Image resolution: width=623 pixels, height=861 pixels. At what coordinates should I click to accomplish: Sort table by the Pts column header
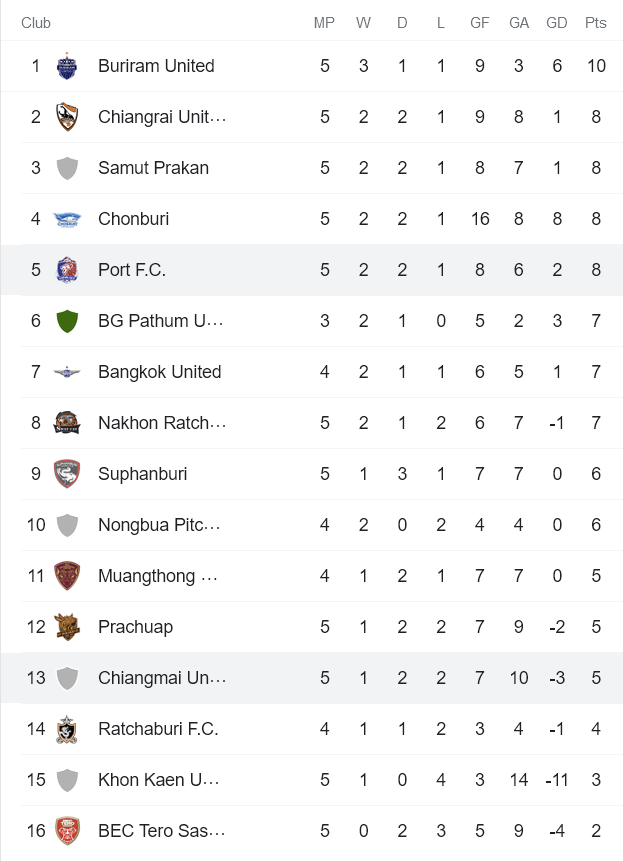(597, 22)
